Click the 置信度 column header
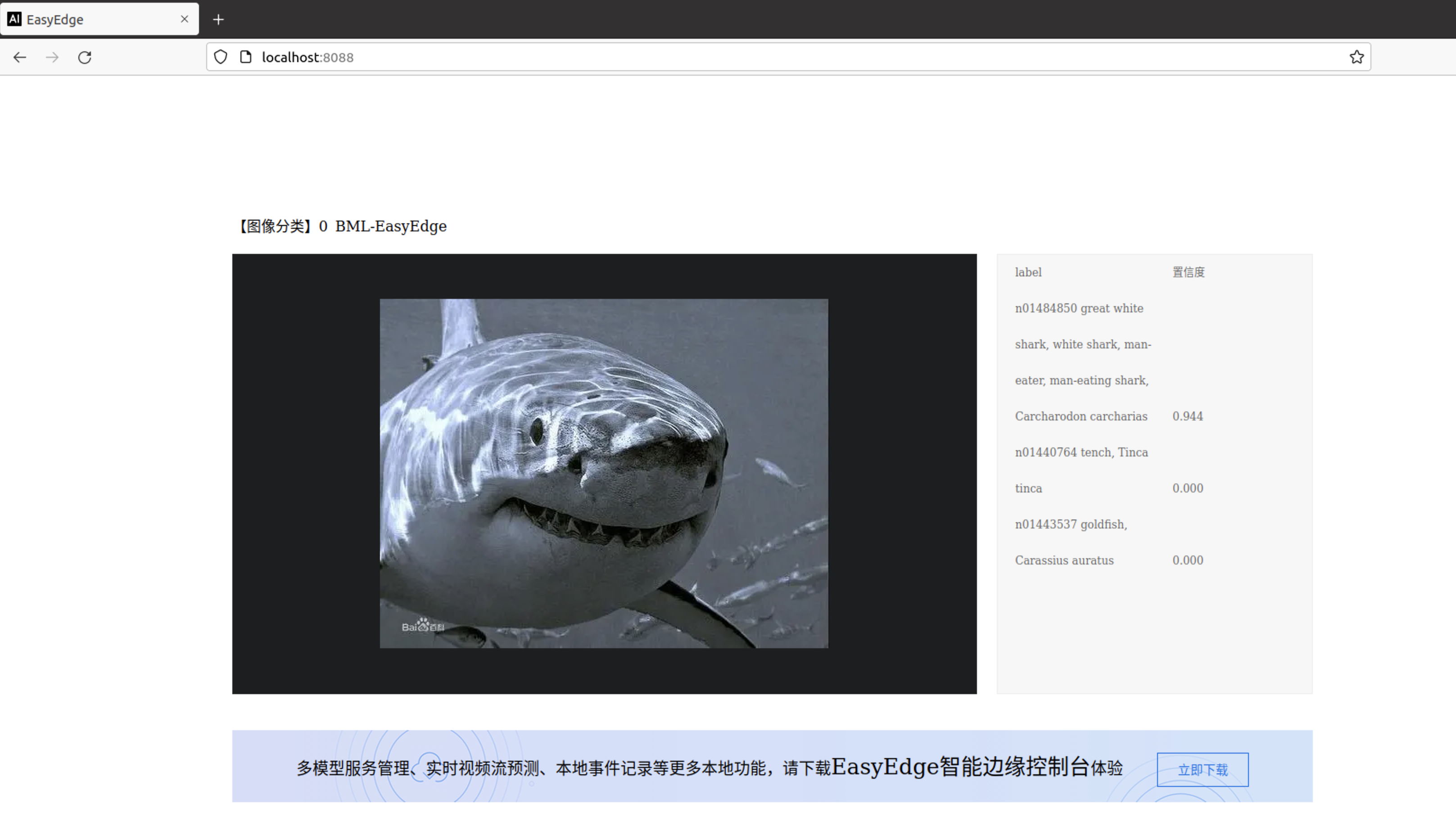 [x=1188, y=272]
